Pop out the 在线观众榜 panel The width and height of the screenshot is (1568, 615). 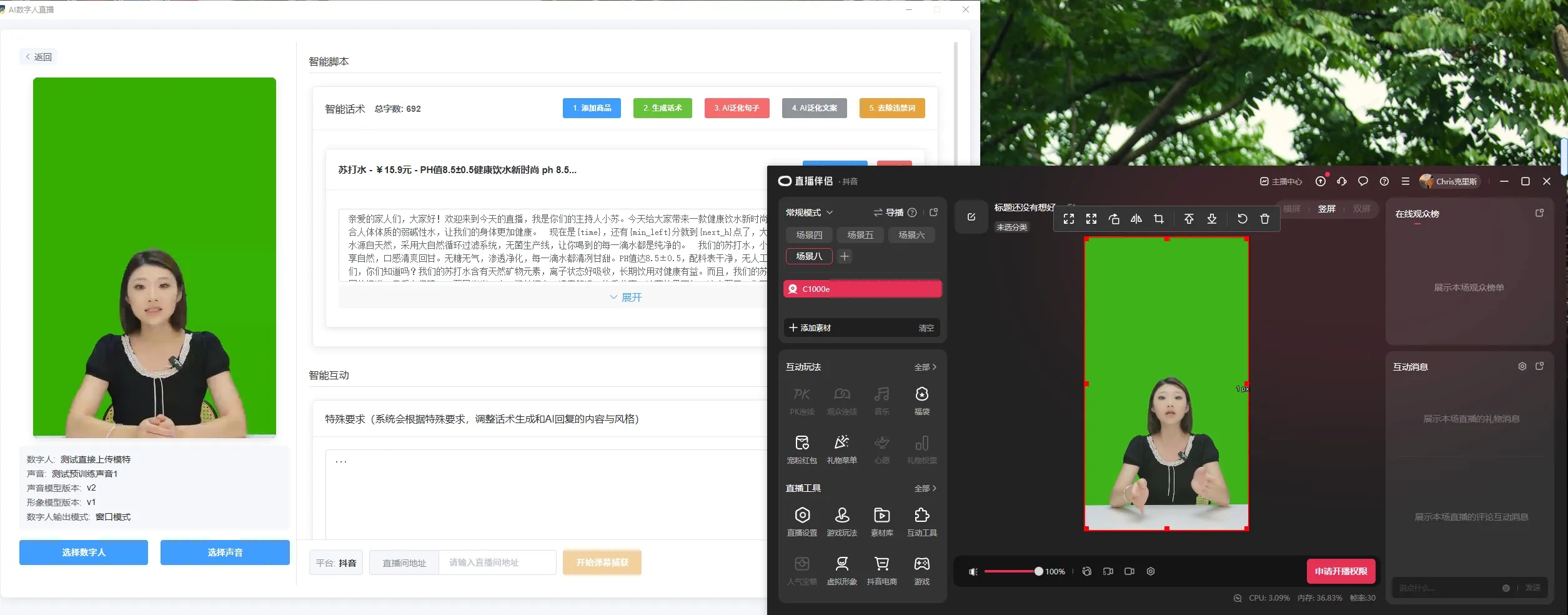point(1540,213)
